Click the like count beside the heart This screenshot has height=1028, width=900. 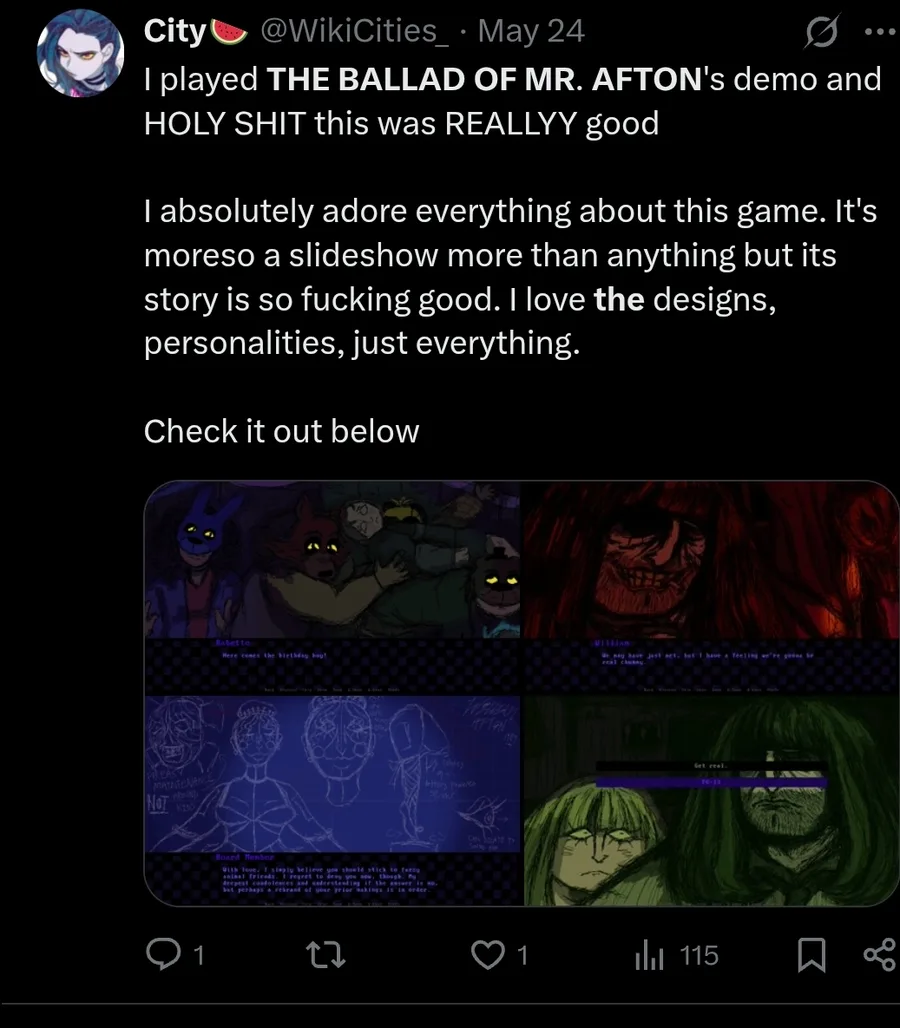(x=522, y=956)
